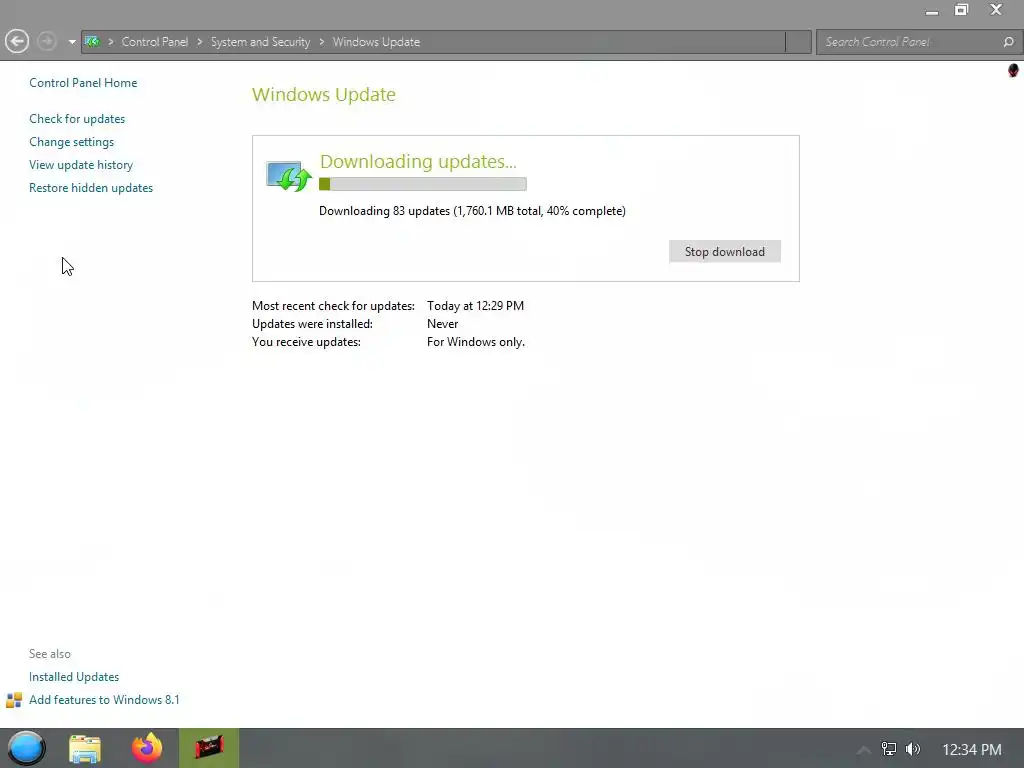Open Add features to Windows 8.1
The height and width of the screenshot is (768, 1024).
click(104, 699)
